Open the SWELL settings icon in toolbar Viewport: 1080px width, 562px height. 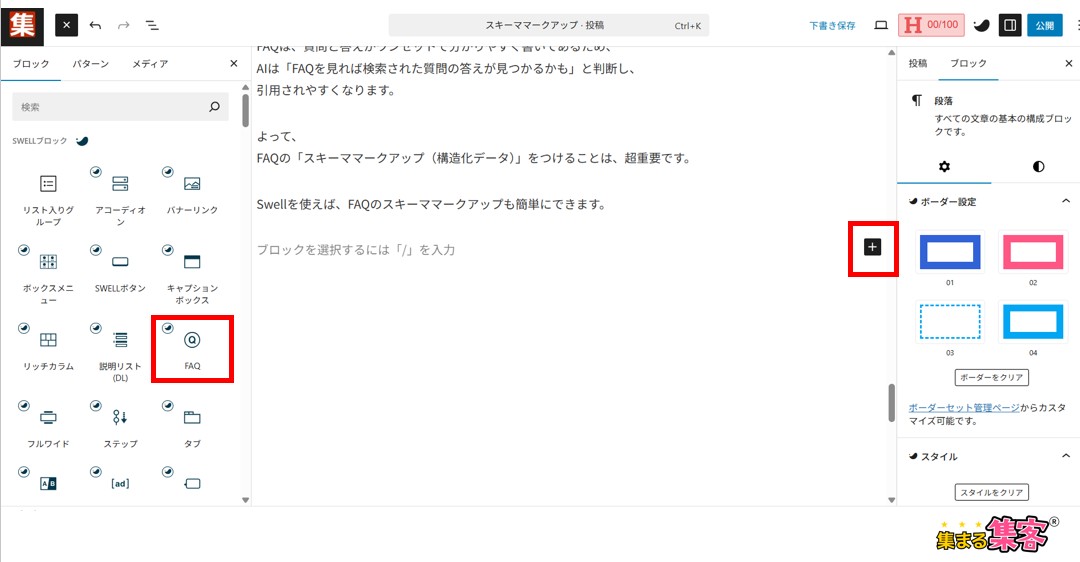[982, 25]
